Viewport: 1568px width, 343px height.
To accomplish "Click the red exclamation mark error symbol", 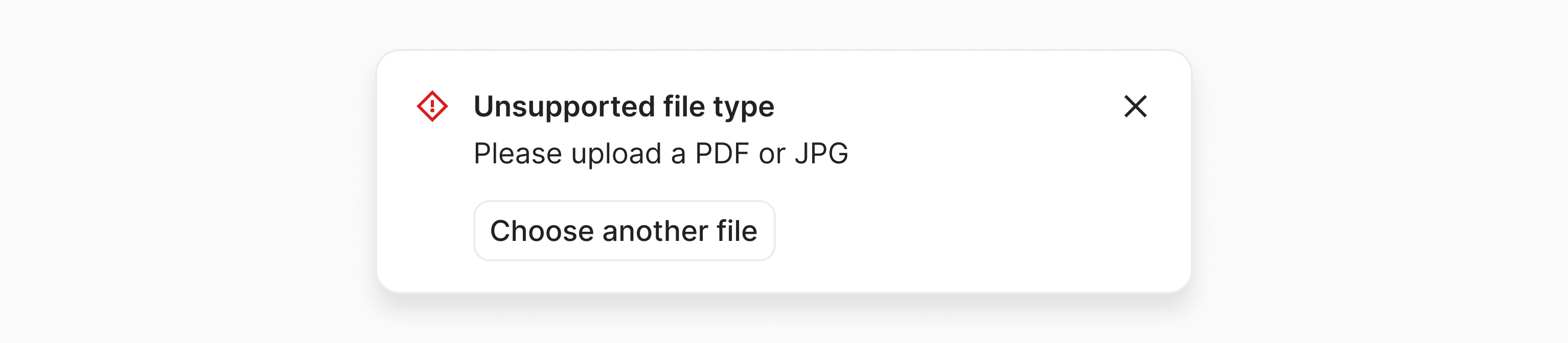I will pos(432,107).
